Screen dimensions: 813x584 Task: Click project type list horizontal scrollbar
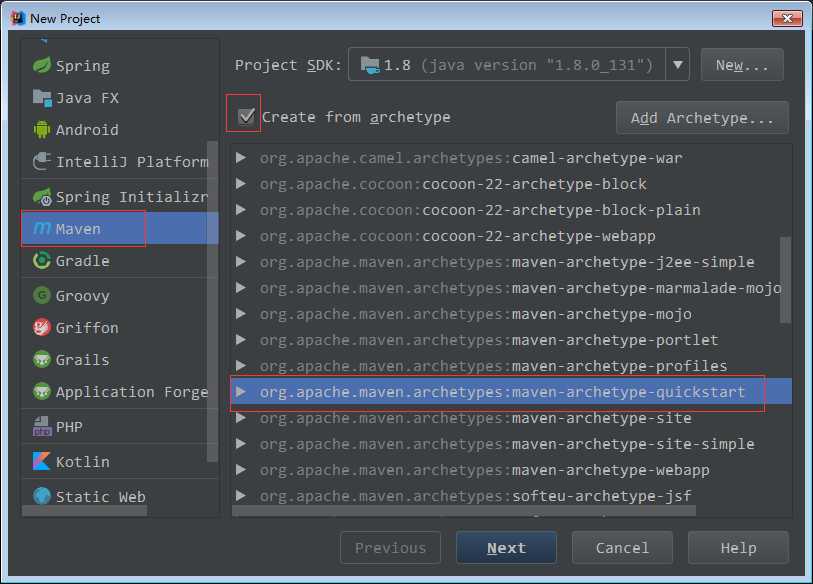click(85, 511)
